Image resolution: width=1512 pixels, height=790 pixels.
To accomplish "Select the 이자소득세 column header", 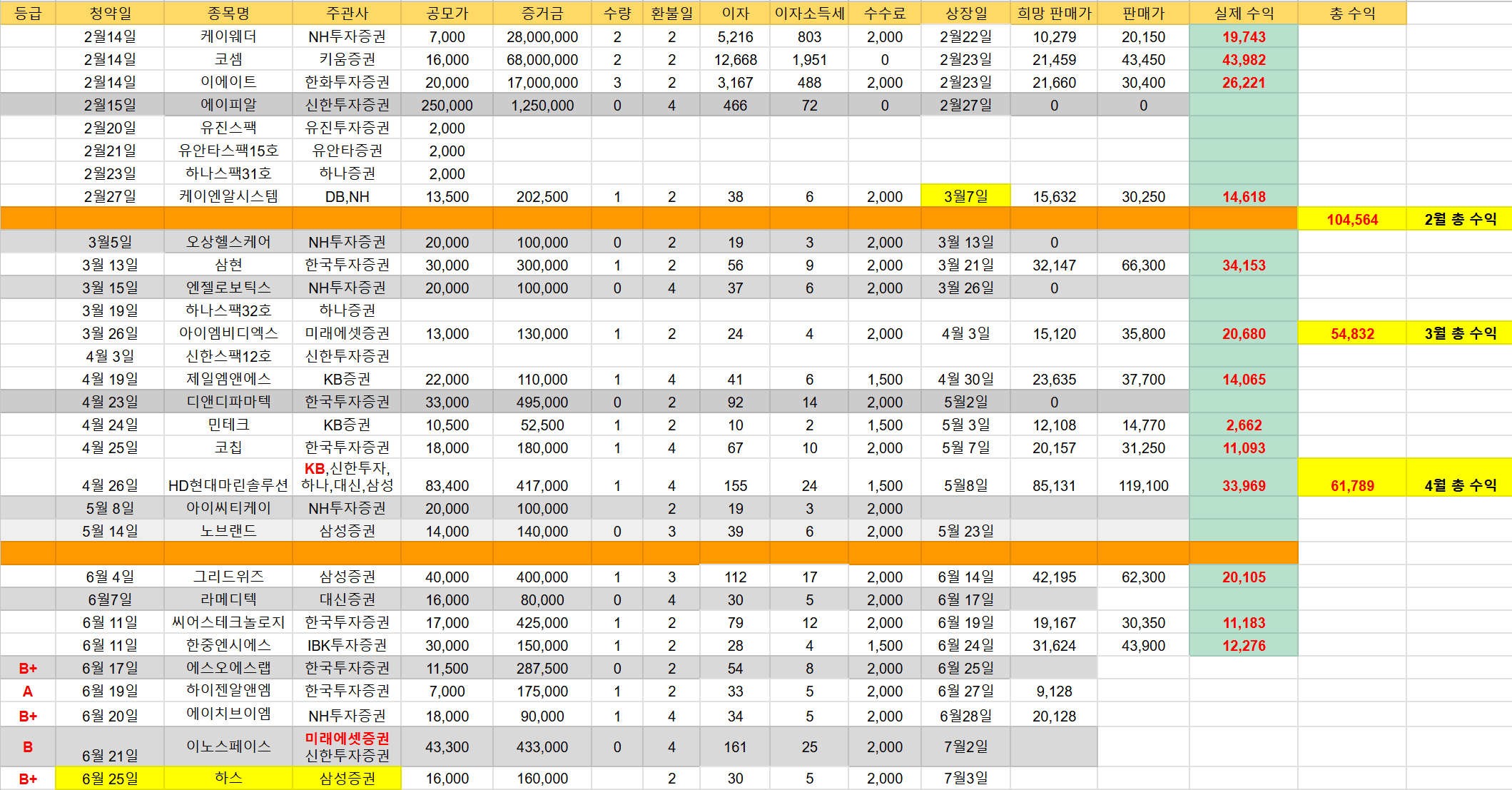I will 809,13.
